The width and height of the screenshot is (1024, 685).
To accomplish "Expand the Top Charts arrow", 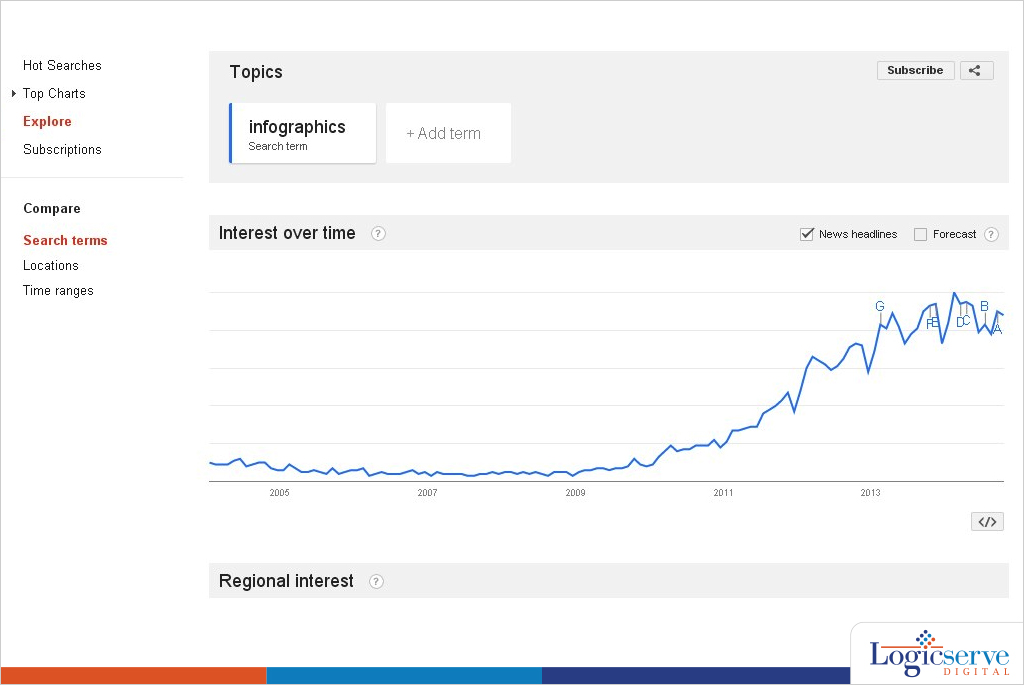I will pos(14,94).
